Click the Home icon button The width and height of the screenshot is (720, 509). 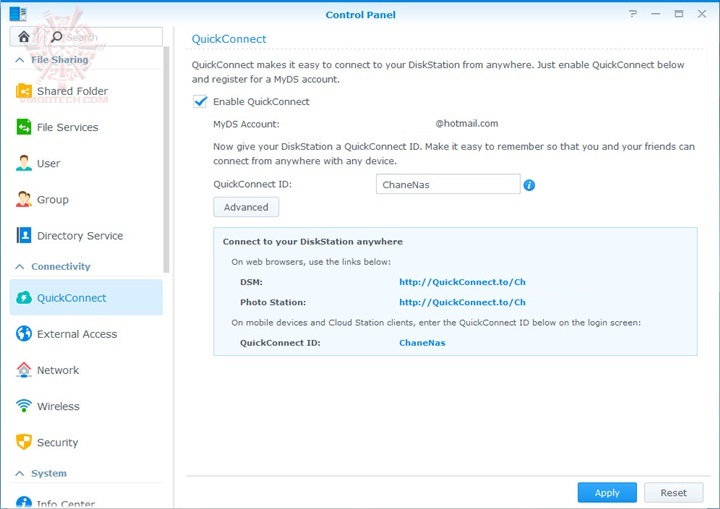[24, 37]
